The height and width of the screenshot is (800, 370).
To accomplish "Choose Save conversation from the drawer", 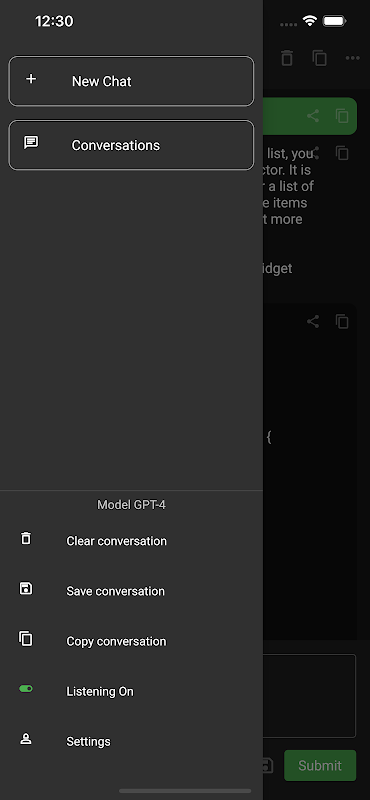I will pos(131,591).
